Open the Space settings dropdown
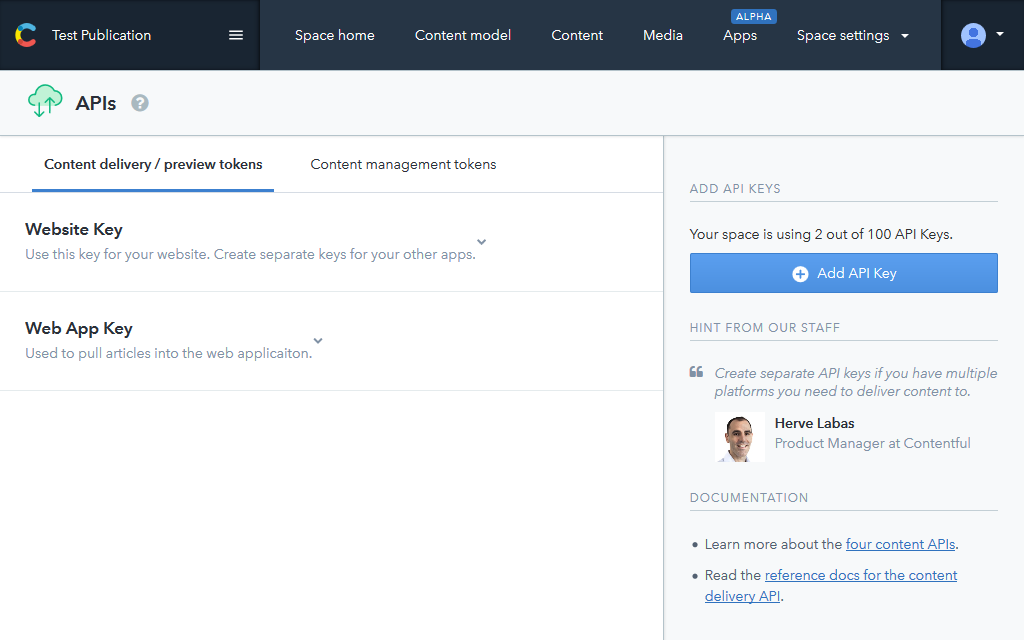Viewport: 1024px width, 640px height. tap(852, 35)
